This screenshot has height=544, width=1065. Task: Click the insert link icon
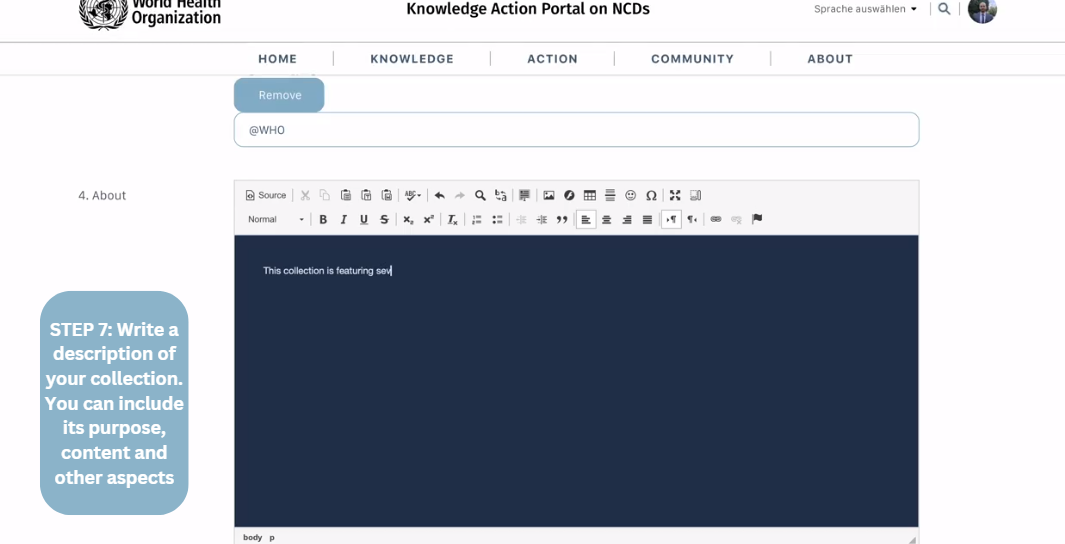tap(716, 220)
